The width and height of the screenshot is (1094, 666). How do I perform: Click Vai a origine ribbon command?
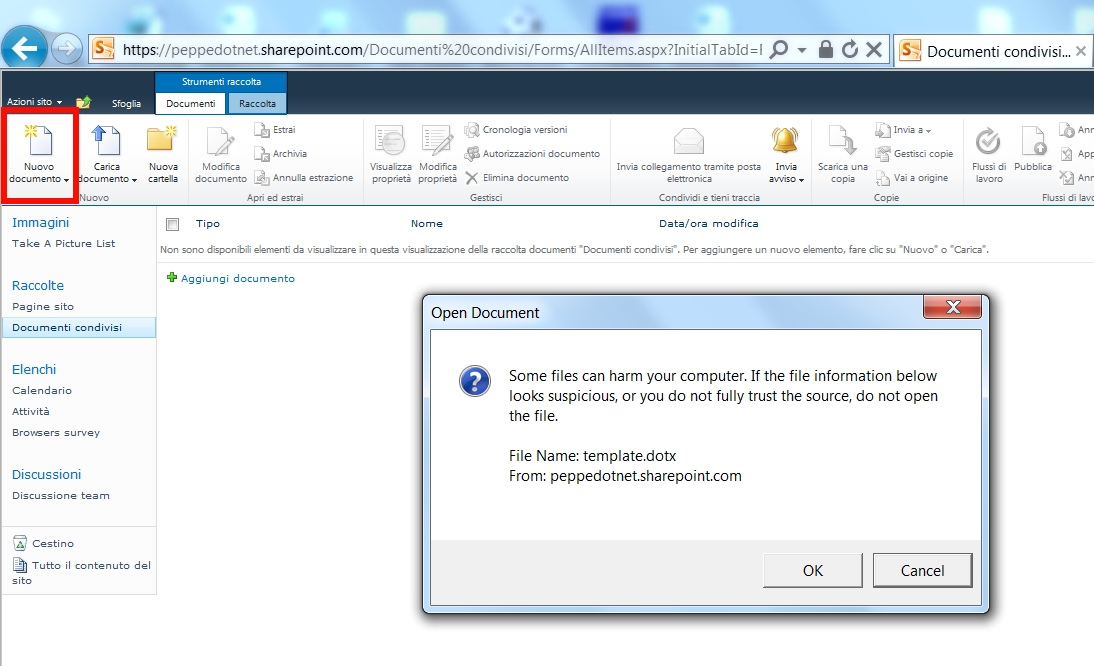[x=912, y=178]
